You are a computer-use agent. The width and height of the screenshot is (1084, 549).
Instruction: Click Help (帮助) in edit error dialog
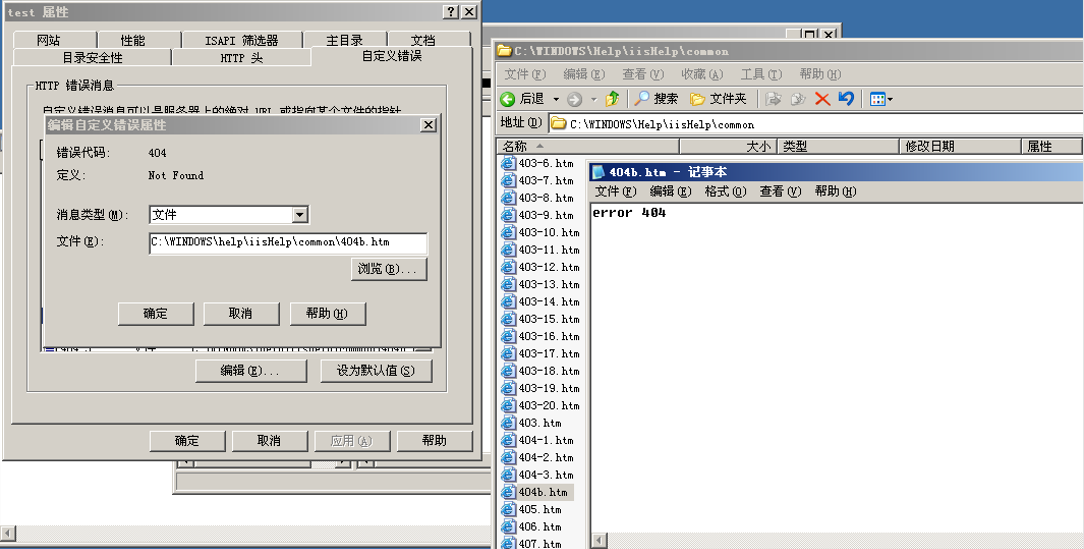point(327,313)
